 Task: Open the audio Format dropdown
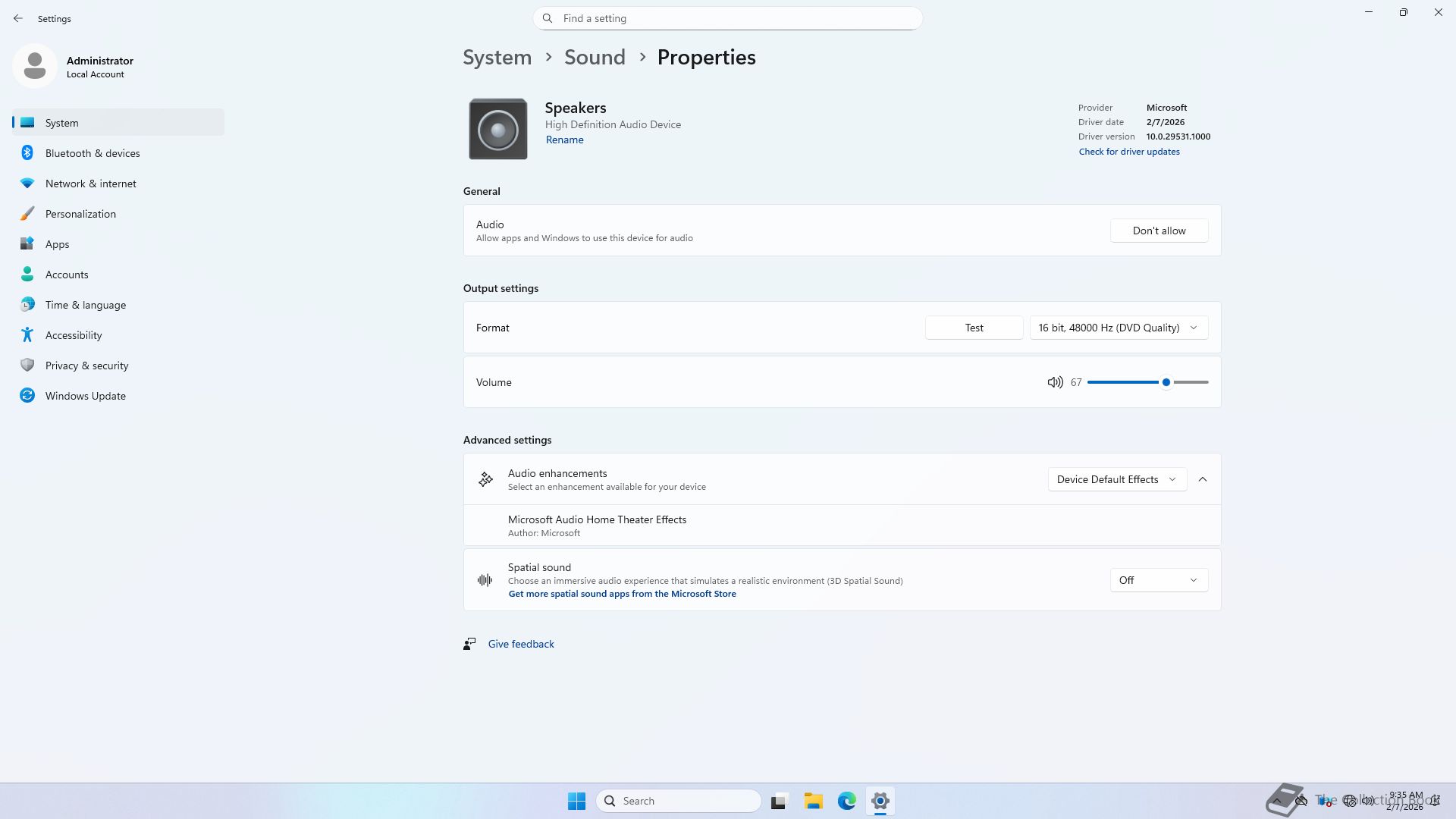(x=1119, y=328)
